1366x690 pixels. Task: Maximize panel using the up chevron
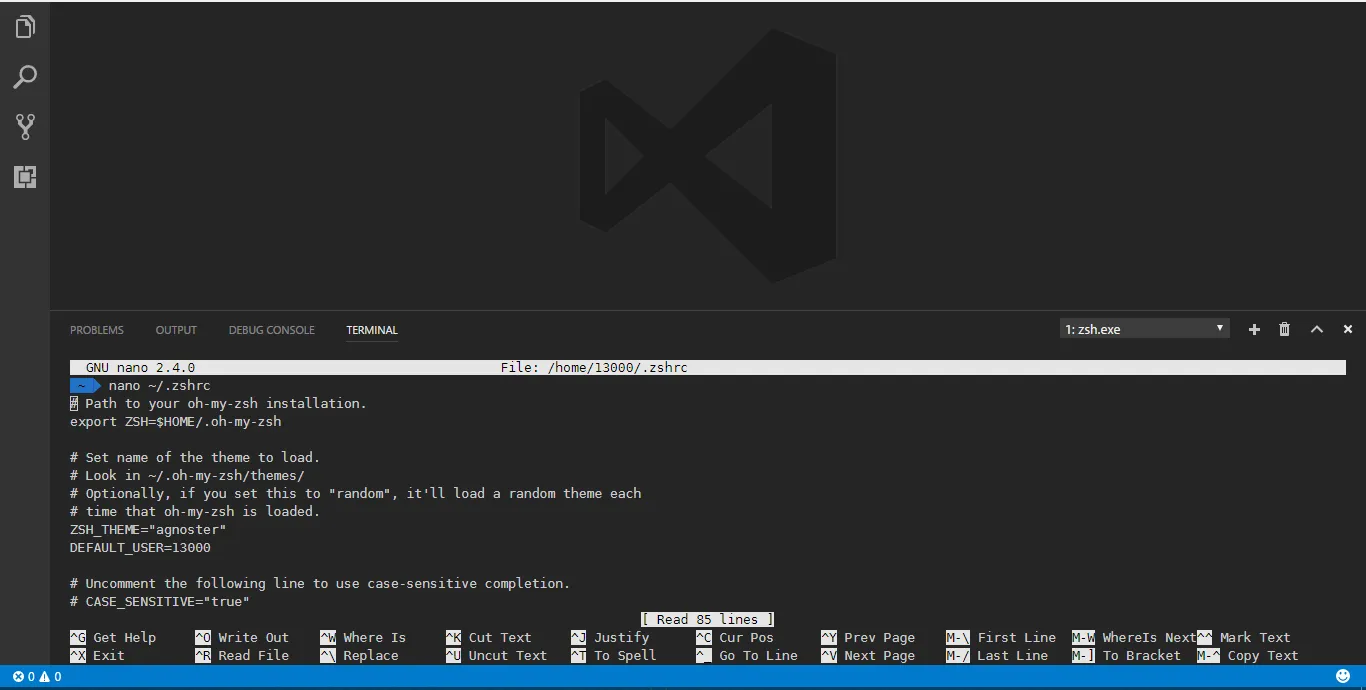(x=1317, y=329)
